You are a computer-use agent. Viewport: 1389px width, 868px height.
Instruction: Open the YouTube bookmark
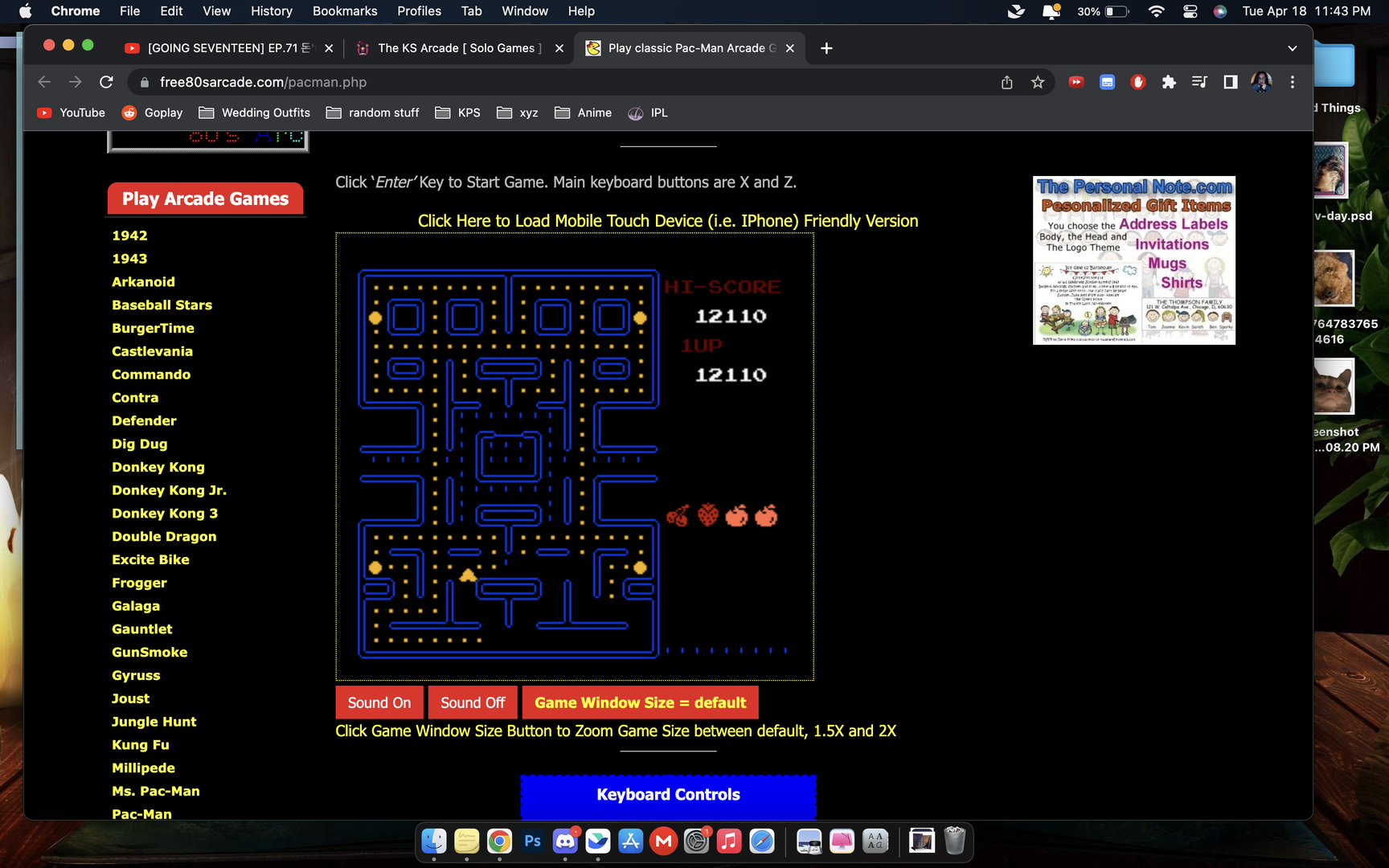(72, 113)
